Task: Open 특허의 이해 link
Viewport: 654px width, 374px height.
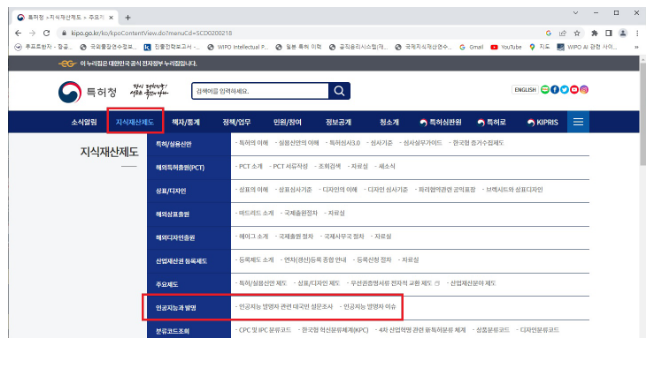Action: point(254,143)
